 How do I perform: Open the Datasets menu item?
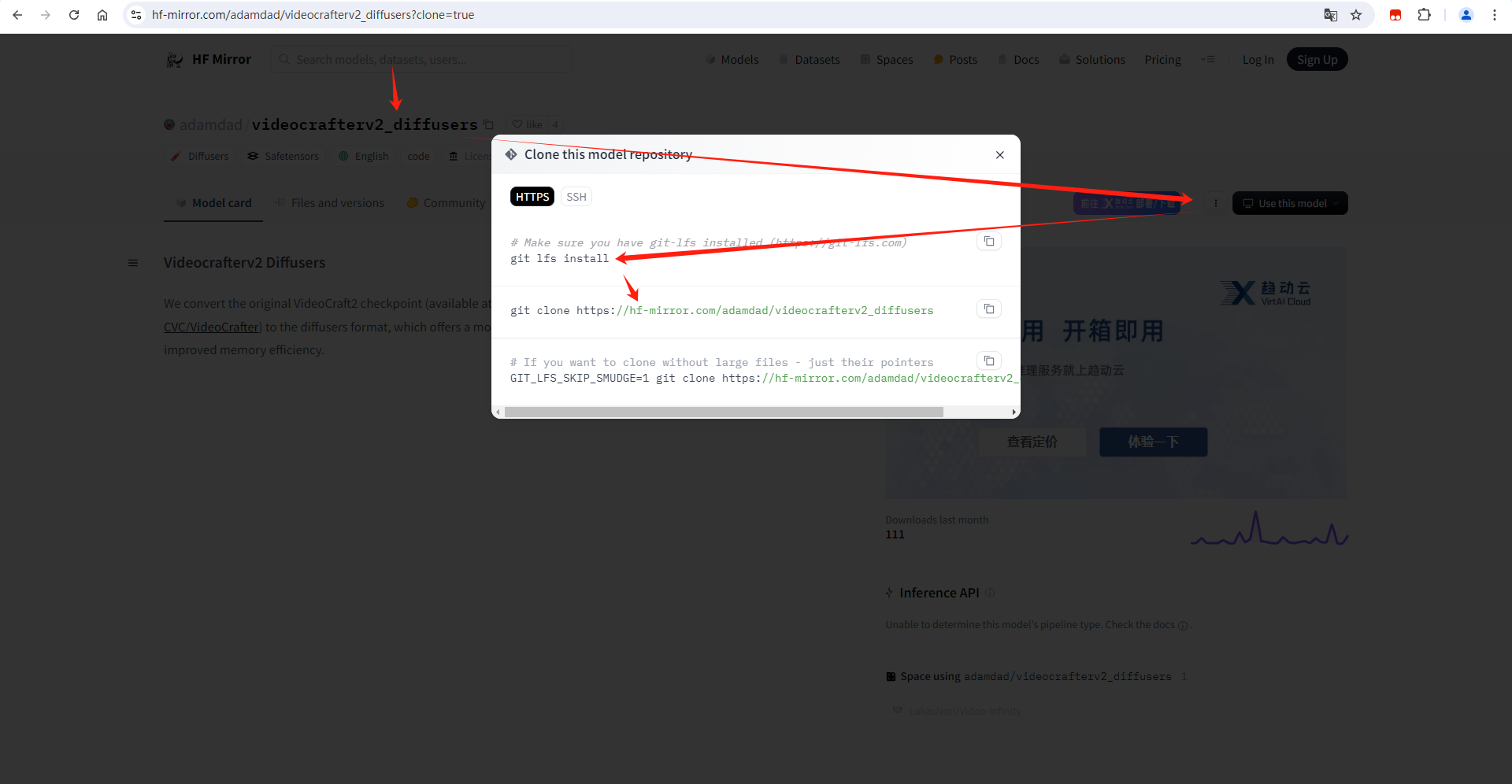pos(810,60)
